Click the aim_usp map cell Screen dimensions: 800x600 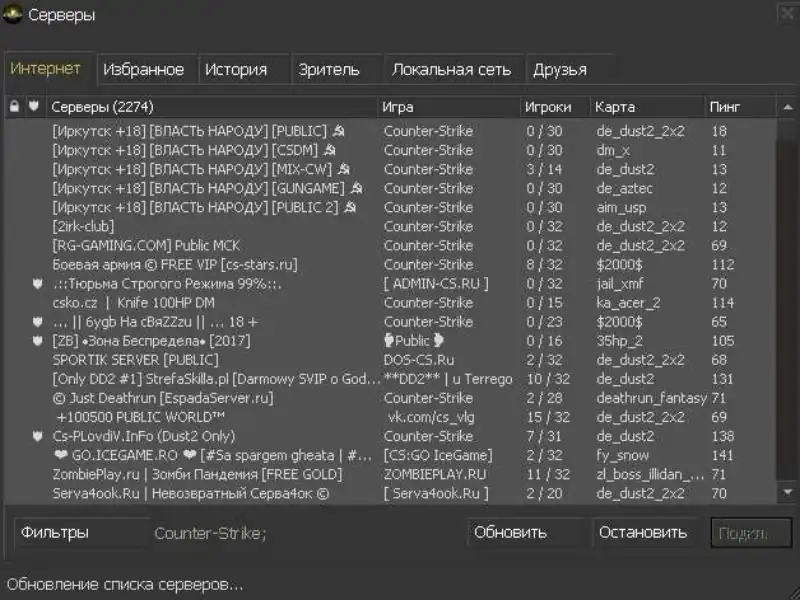[621, 208]
